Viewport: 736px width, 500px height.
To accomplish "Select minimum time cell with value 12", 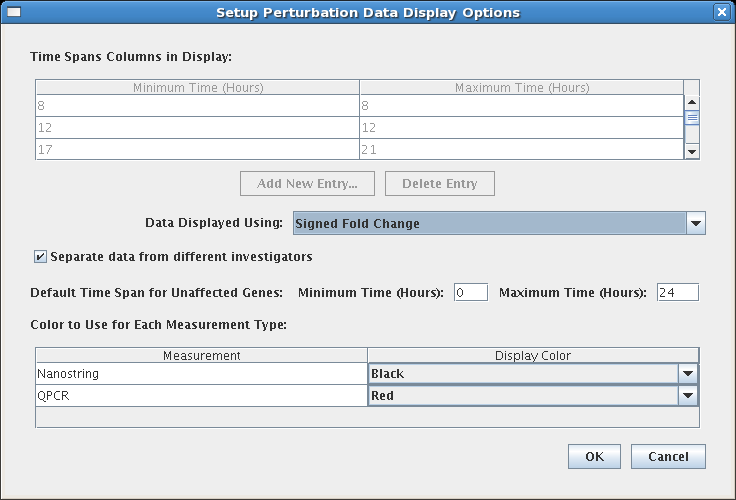I will [198, 128].
